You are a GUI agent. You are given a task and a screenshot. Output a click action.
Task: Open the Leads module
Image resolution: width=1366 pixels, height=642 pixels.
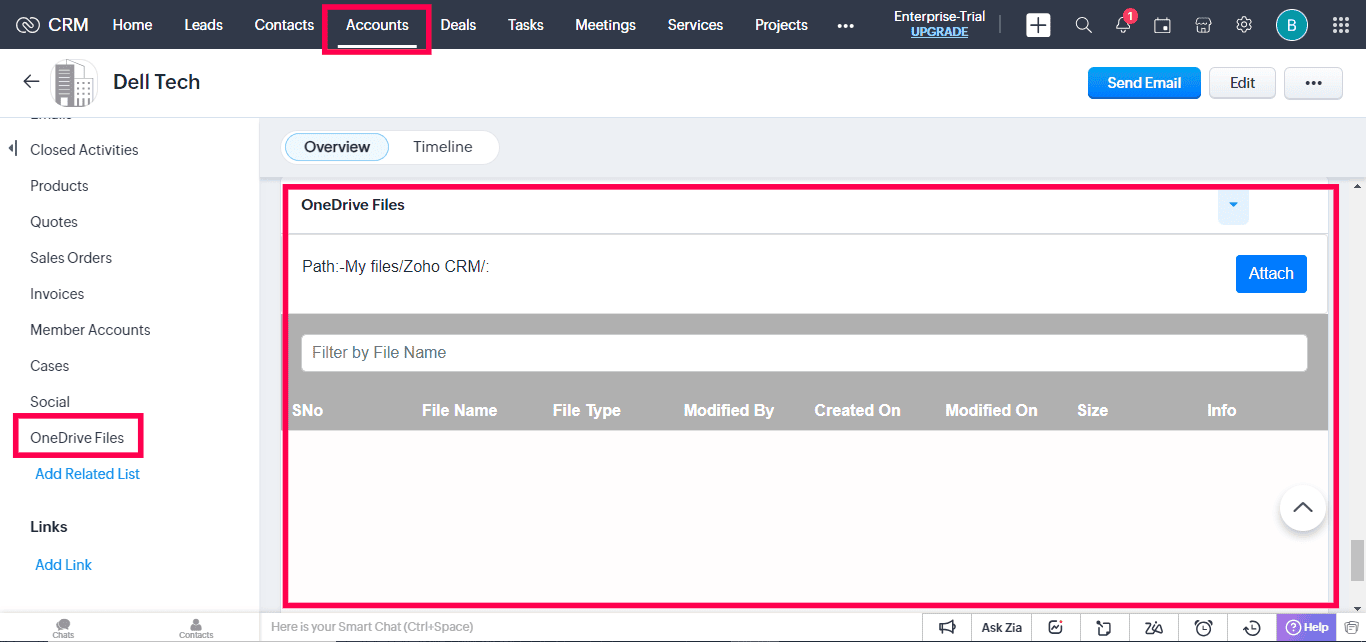pyautogui.click(x=203, y=25)
